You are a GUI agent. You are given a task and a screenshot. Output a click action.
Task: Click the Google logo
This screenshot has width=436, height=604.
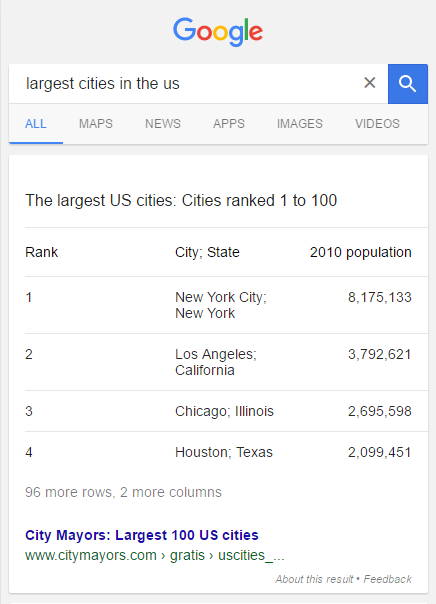[218, 32]
